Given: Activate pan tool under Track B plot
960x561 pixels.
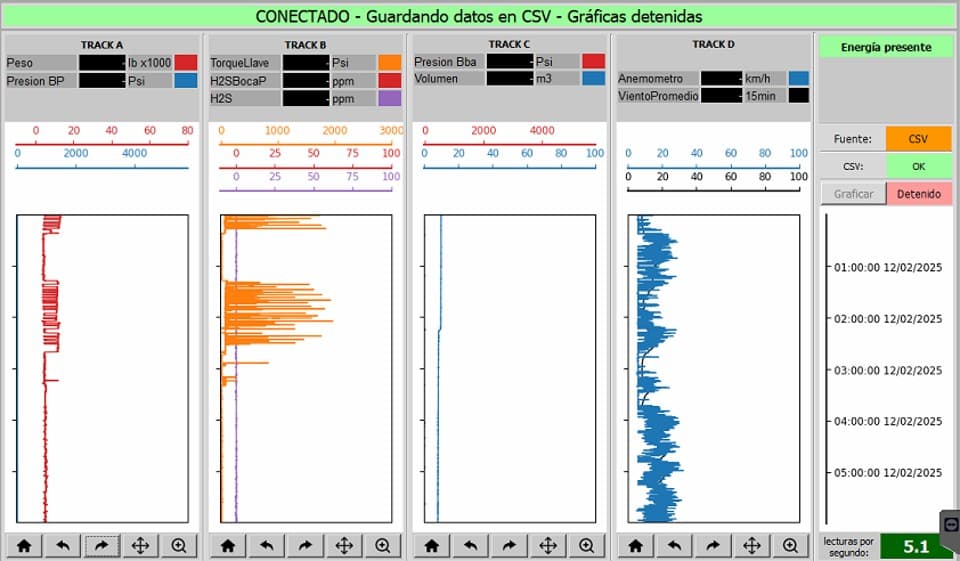Looking at the screenshot, I should coord(344,545).
